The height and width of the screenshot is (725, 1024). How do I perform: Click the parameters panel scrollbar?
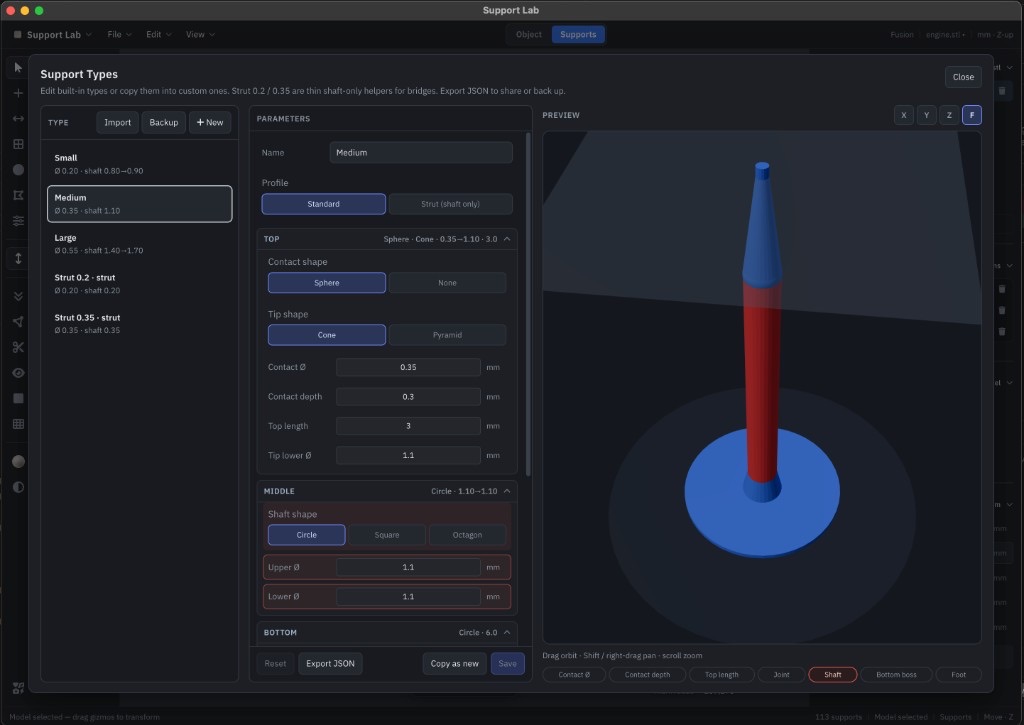click(x=528, y=304)
